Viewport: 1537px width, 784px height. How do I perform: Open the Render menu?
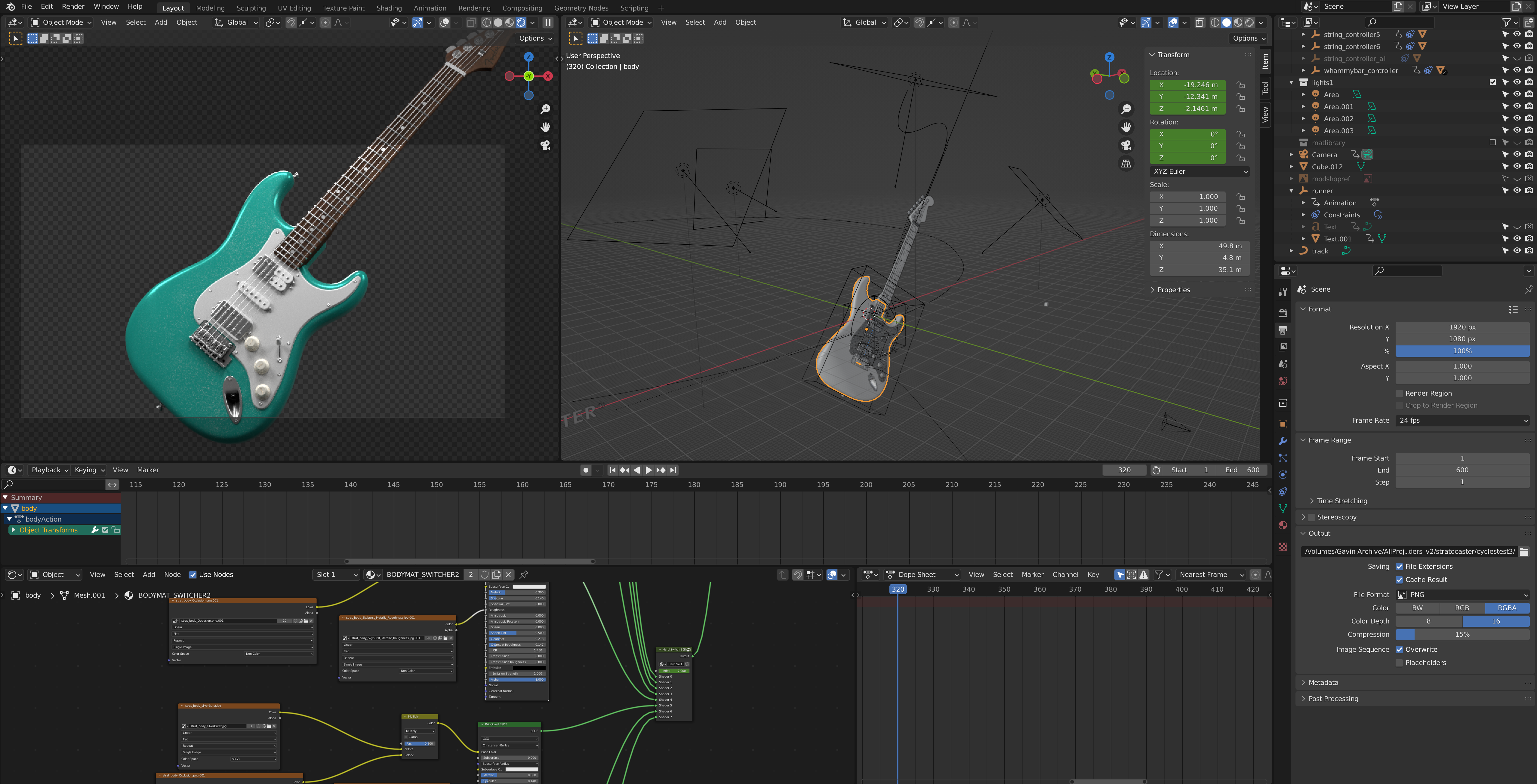pyautogui.click(x=73, y=7)
